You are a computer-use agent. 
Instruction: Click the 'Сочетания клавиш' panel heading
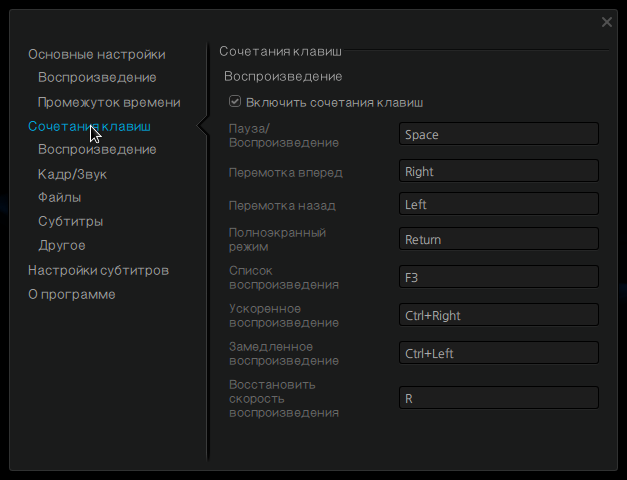(x=280, y=51)
